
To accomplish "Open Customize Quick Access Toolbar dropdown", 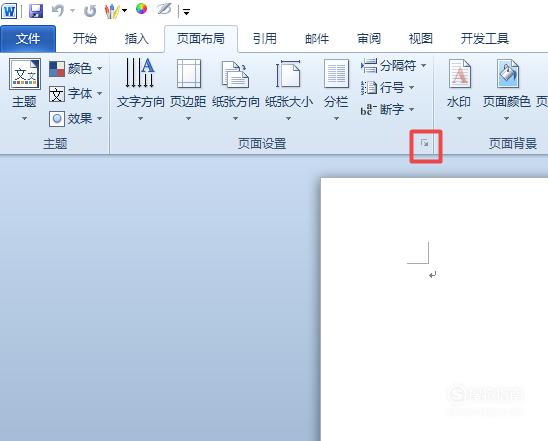I will point(187,13).
